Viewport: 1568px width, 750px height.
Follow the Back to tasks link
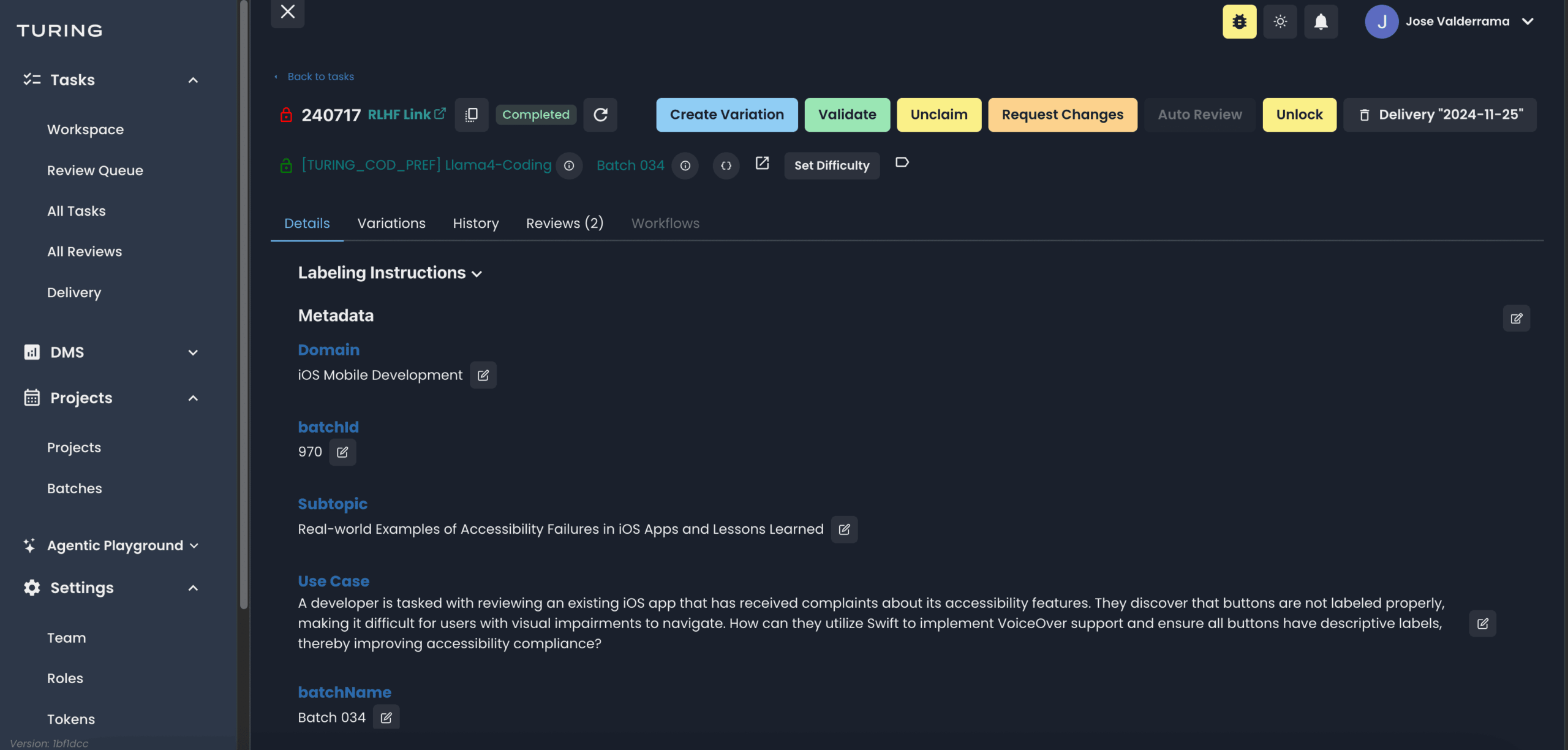pyautogui.click(x=320, y=77)
